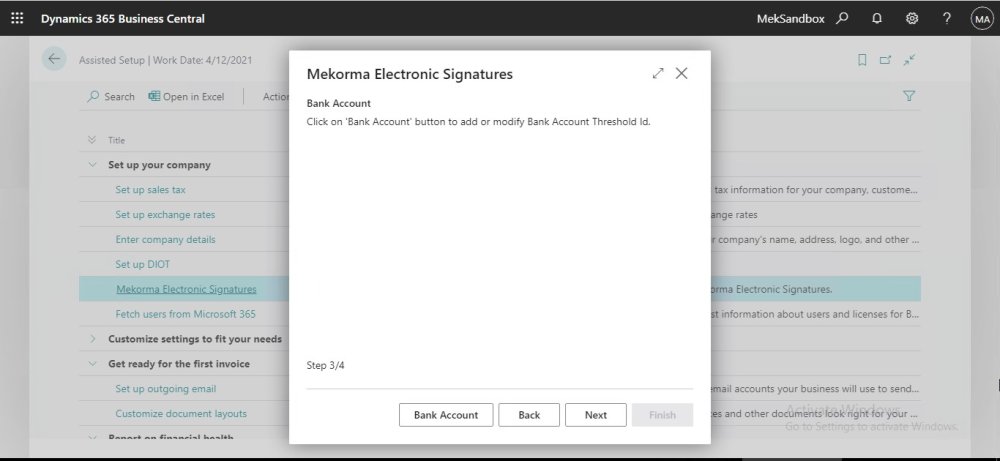Image resolution: width=1000 pixels, height=461 pixels.
Task: Click the Title column header
Action: coord(117,140)
